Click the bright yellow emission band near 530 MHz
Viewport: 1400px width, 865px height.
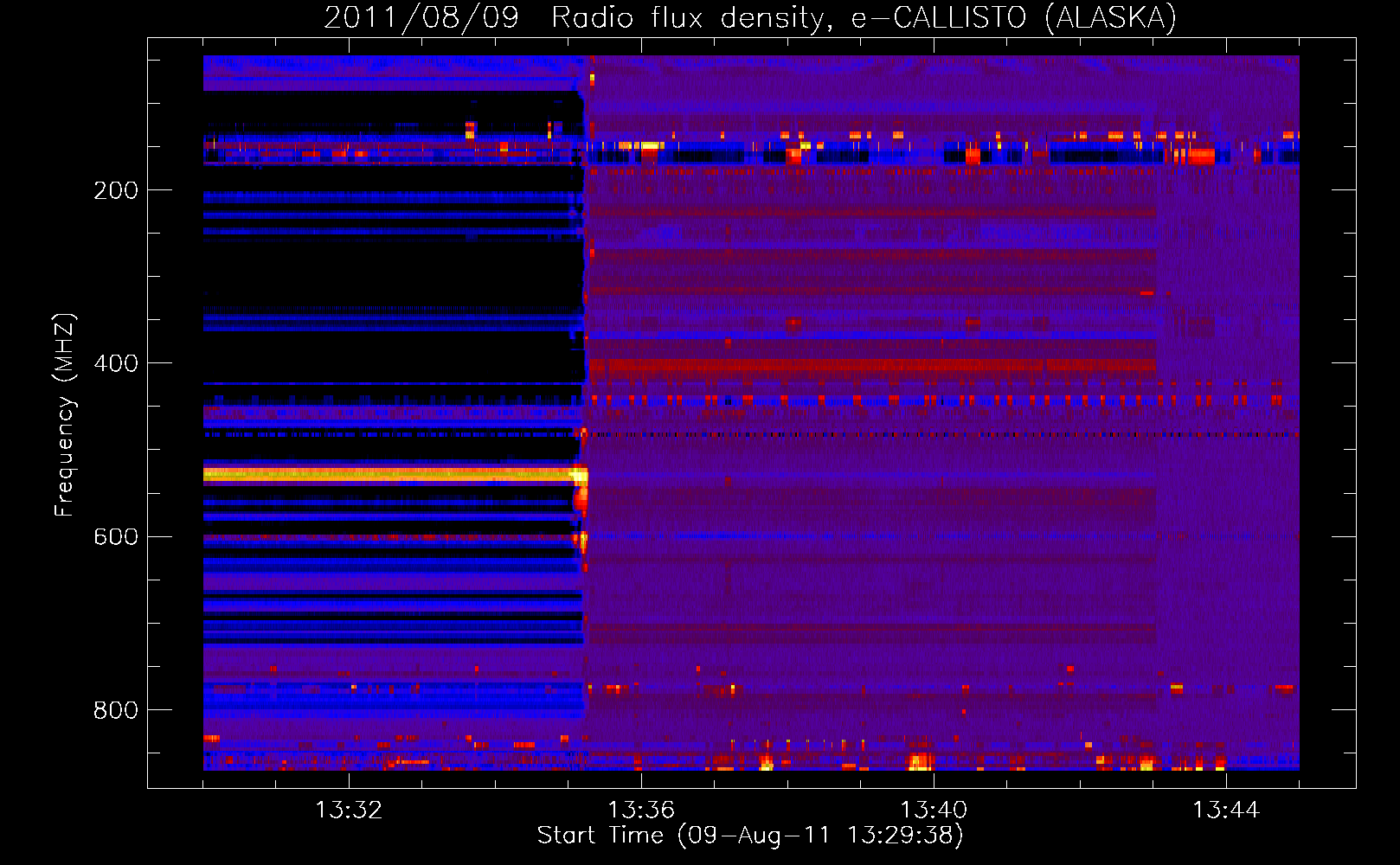394,474
